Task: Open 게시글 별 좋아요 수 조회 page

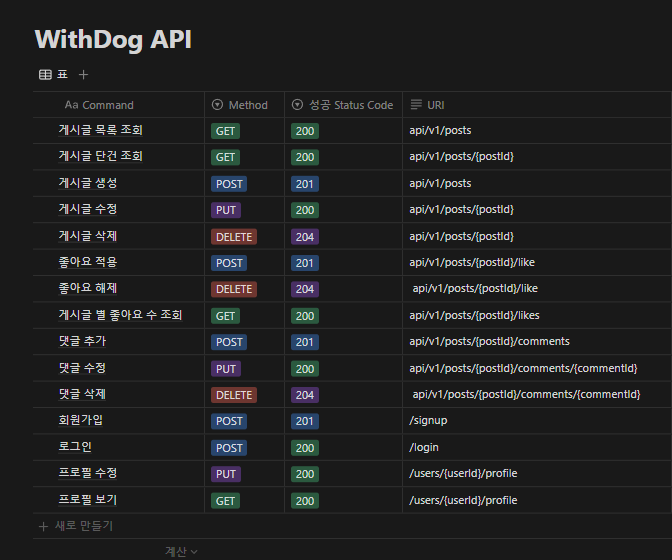Action: [120, 315]
